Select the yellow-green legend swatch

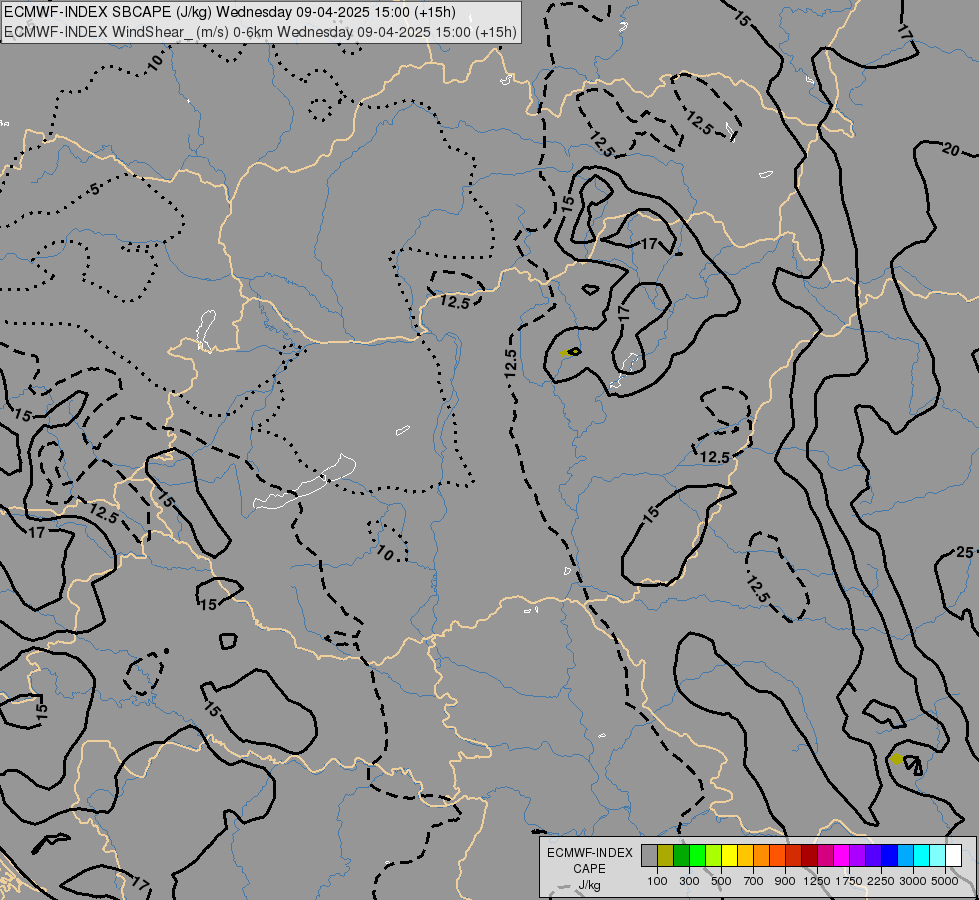pyautogui.click(x=714, y=855)
